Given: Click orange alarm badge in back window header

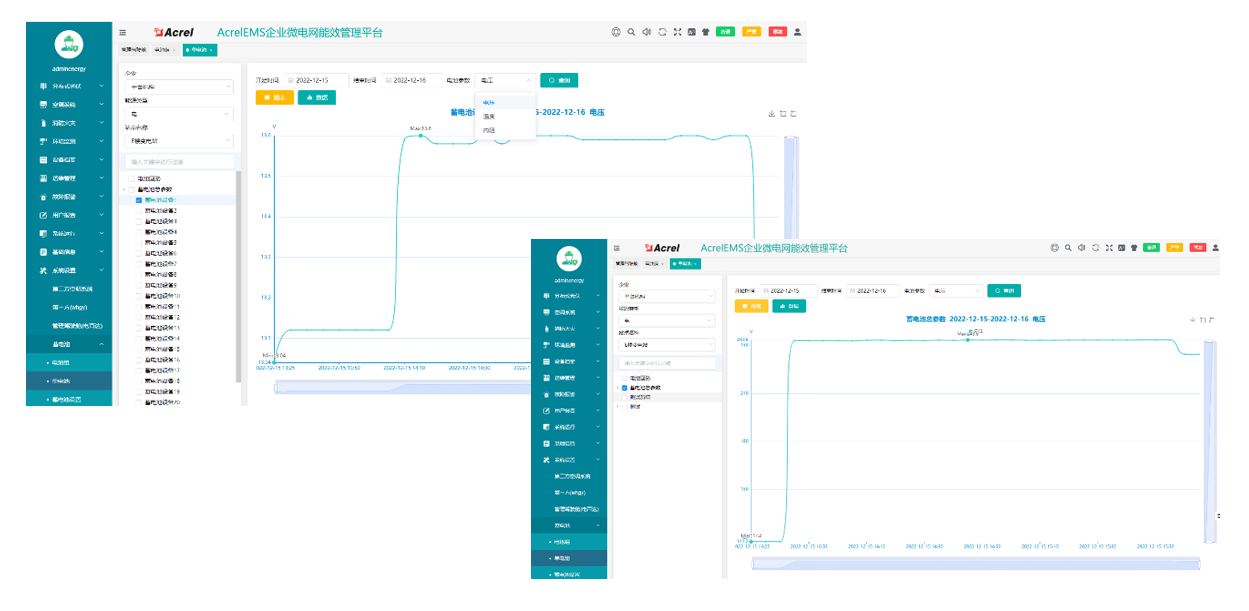Looking at the screenshot, I should coord(752,32).
